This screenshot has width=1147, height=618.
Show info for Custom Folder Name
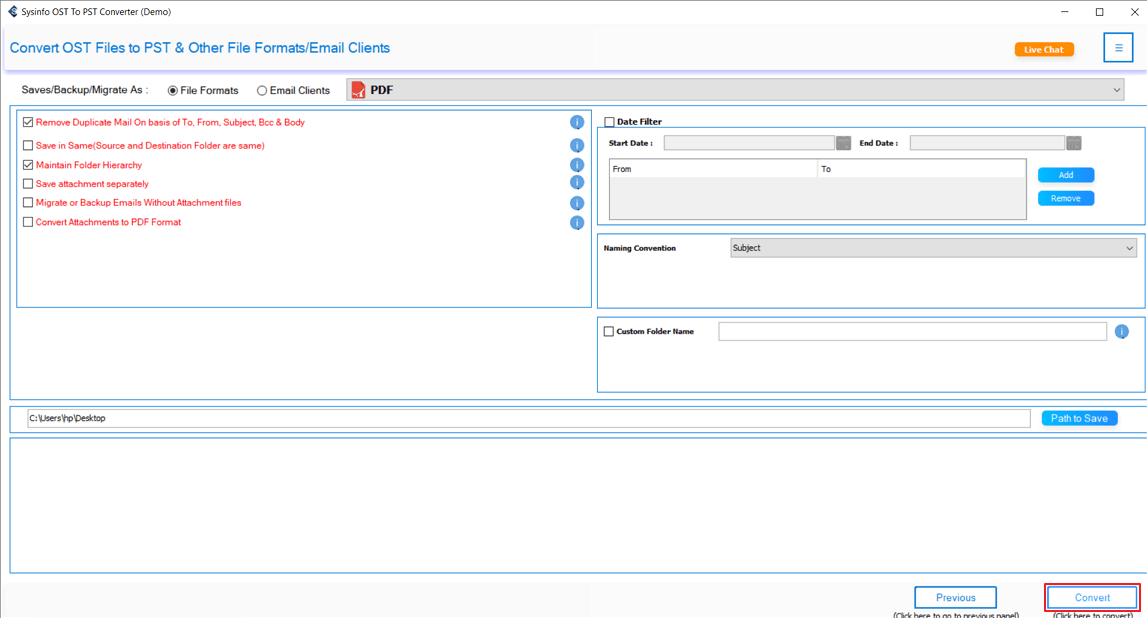point(1121,332)
